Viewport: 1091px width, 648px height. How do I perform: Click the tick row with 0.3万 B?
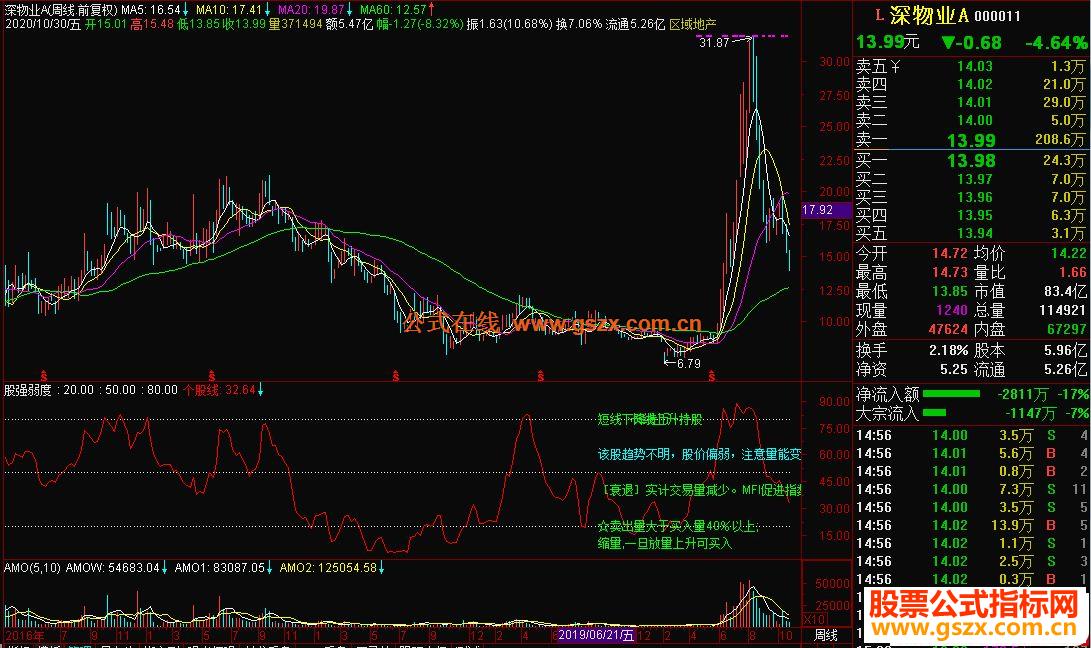(x=971, y=579)
